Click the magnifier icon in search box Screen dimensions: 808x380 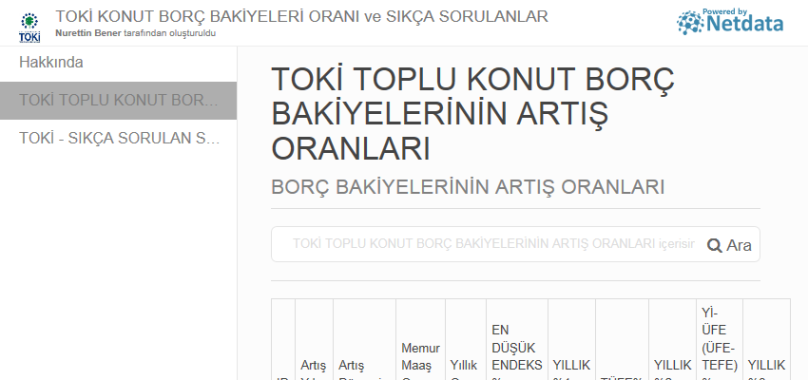point(714,245)
